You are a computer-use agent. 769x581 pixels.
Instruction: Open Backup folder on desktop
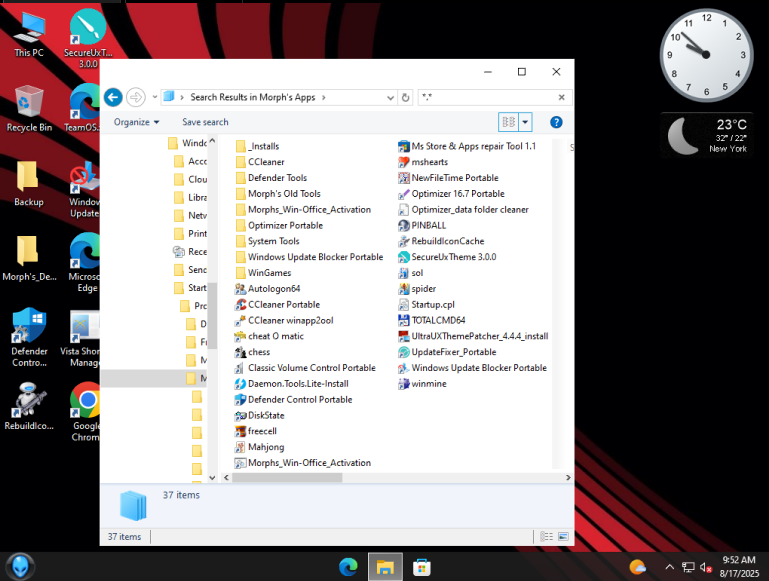click(28, 184)
